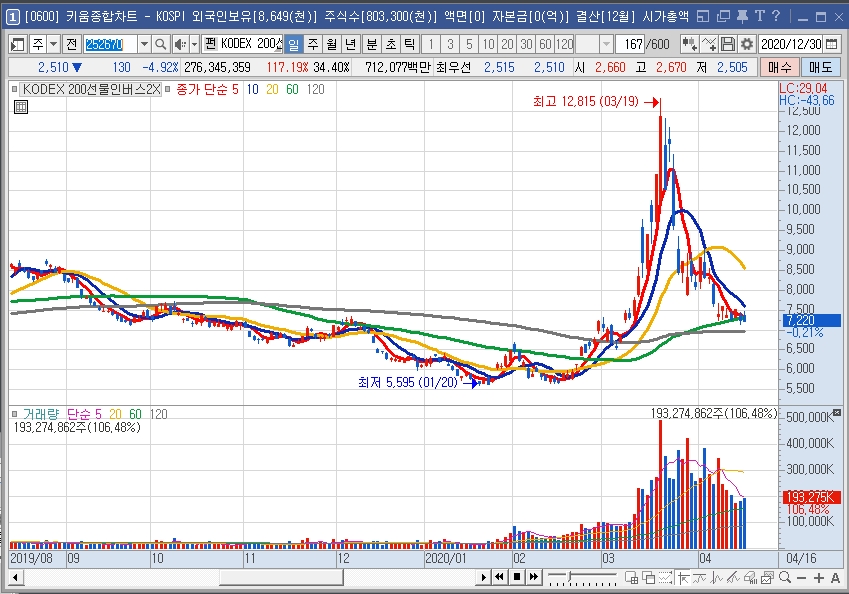849x594 pixels.
Task: Click the eraser tool icon at bottom
Action: tap(750, 578)
